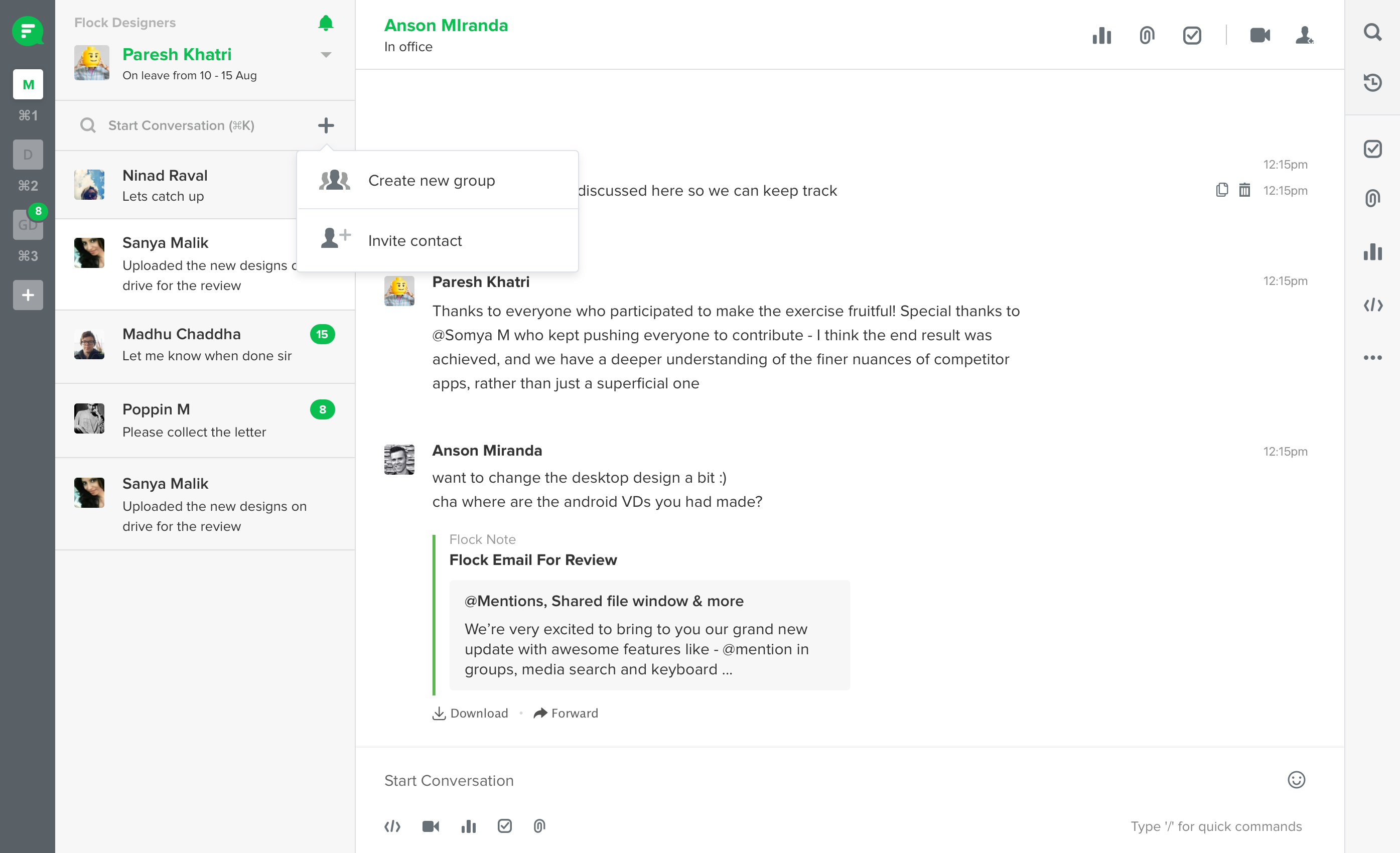Toggle the notification bell
Viewport: 1400px width, 853px height.
pyautogui.click(x=326, y=23)
